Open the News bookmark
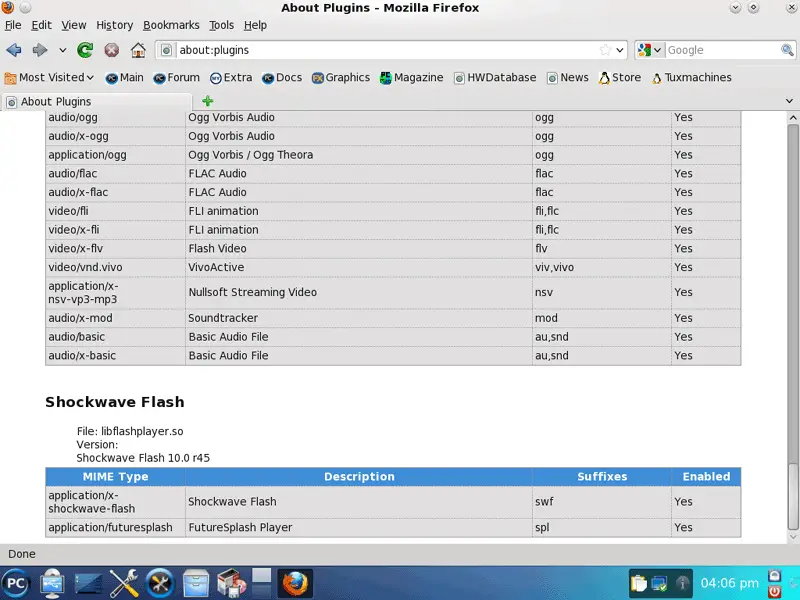 point(568,78)
